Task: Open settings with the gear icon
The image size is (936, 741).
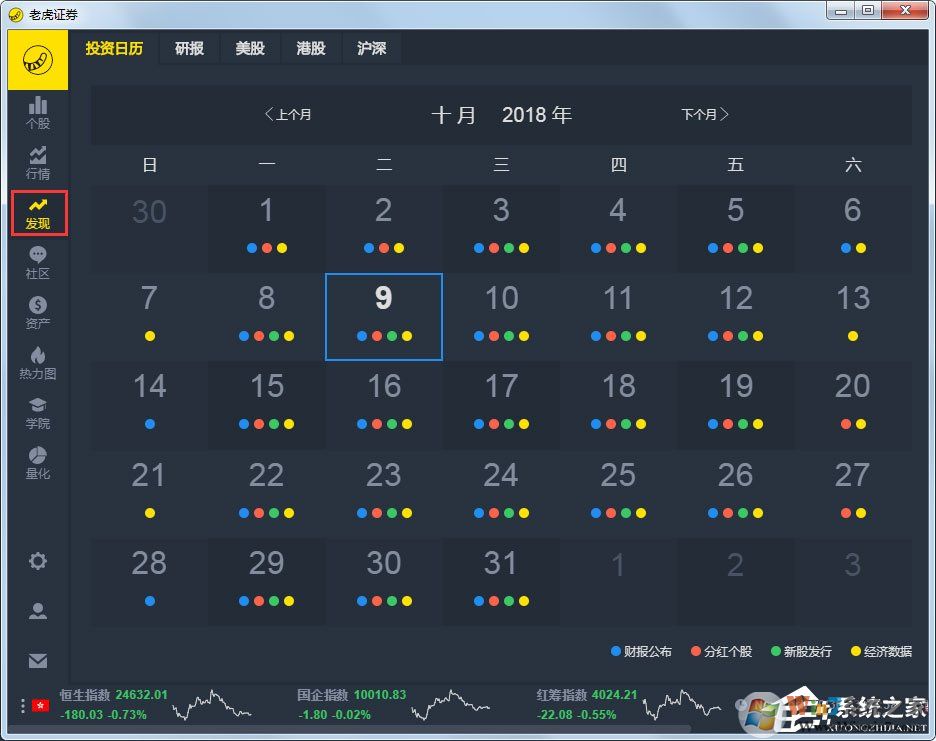Action: [37, 562]
